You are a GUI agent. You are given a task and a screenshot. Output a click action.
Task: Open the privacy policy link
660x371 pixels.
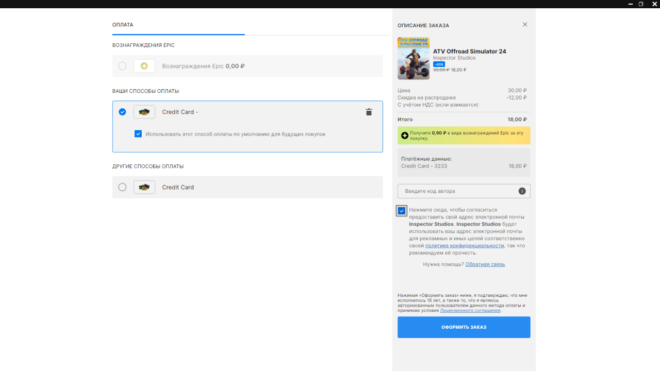click(464, 246)
